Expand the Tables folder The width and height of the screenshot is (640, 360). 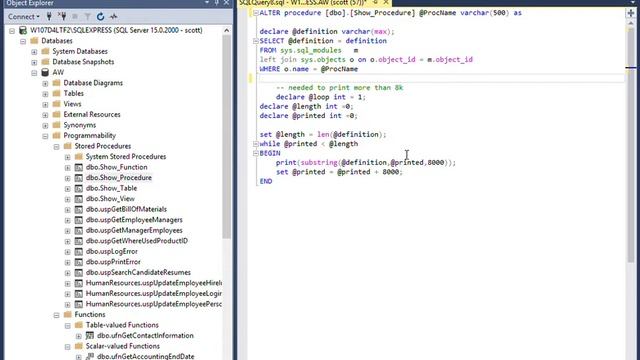pos(45,94)
